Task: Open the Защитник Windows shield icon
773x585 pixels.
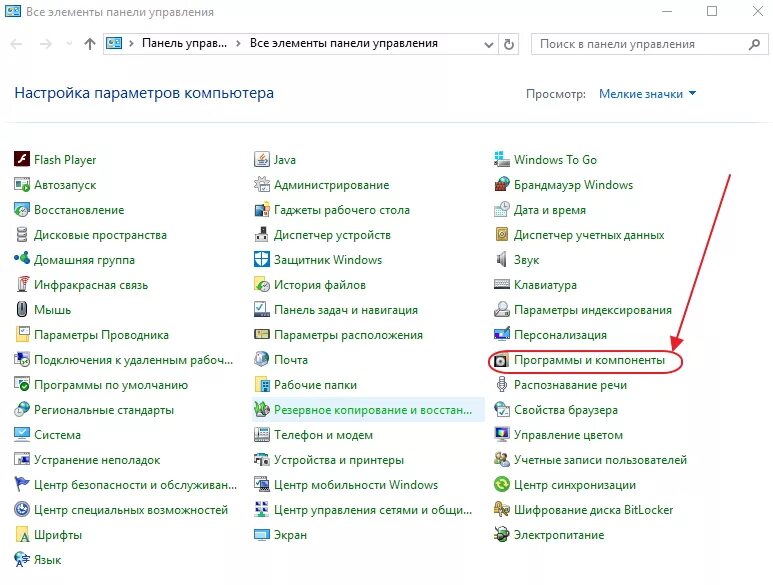Action: (x=262, y=260)
